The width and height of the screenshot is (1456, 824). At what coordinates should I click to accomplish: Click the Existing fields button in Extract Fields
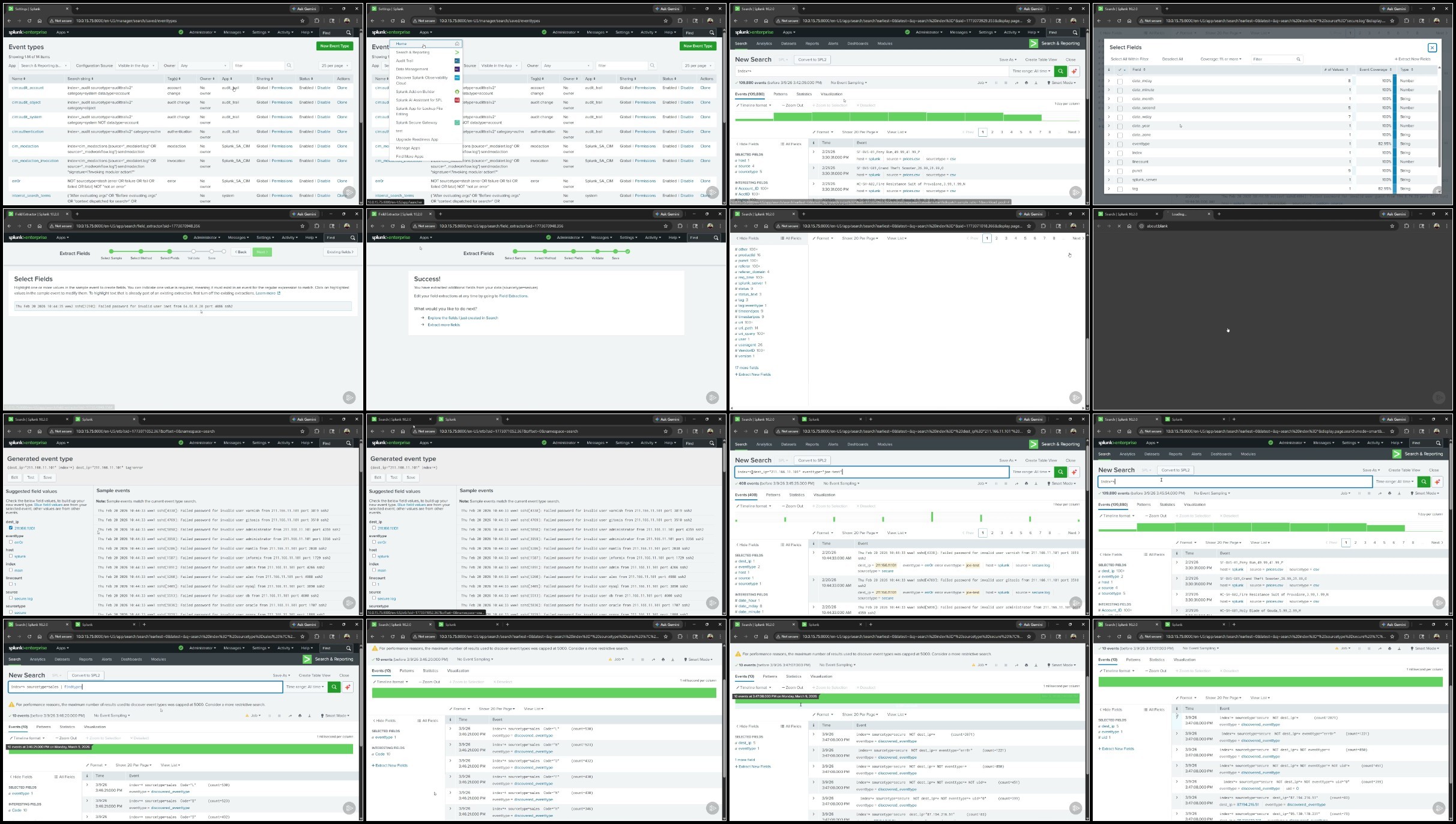340,252
